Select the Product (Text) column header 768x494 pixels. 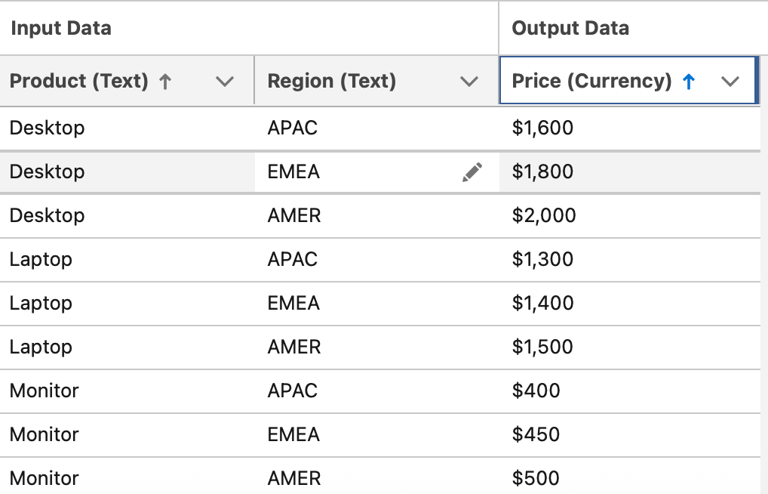click(x=80, y=82)
